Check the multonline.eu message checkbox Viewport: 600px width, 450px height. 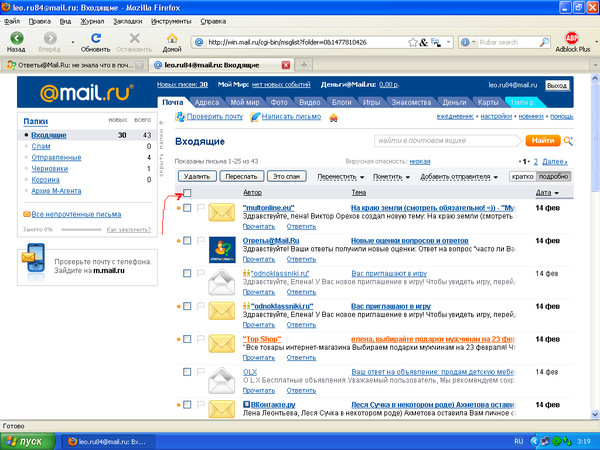tap(187, 208)
